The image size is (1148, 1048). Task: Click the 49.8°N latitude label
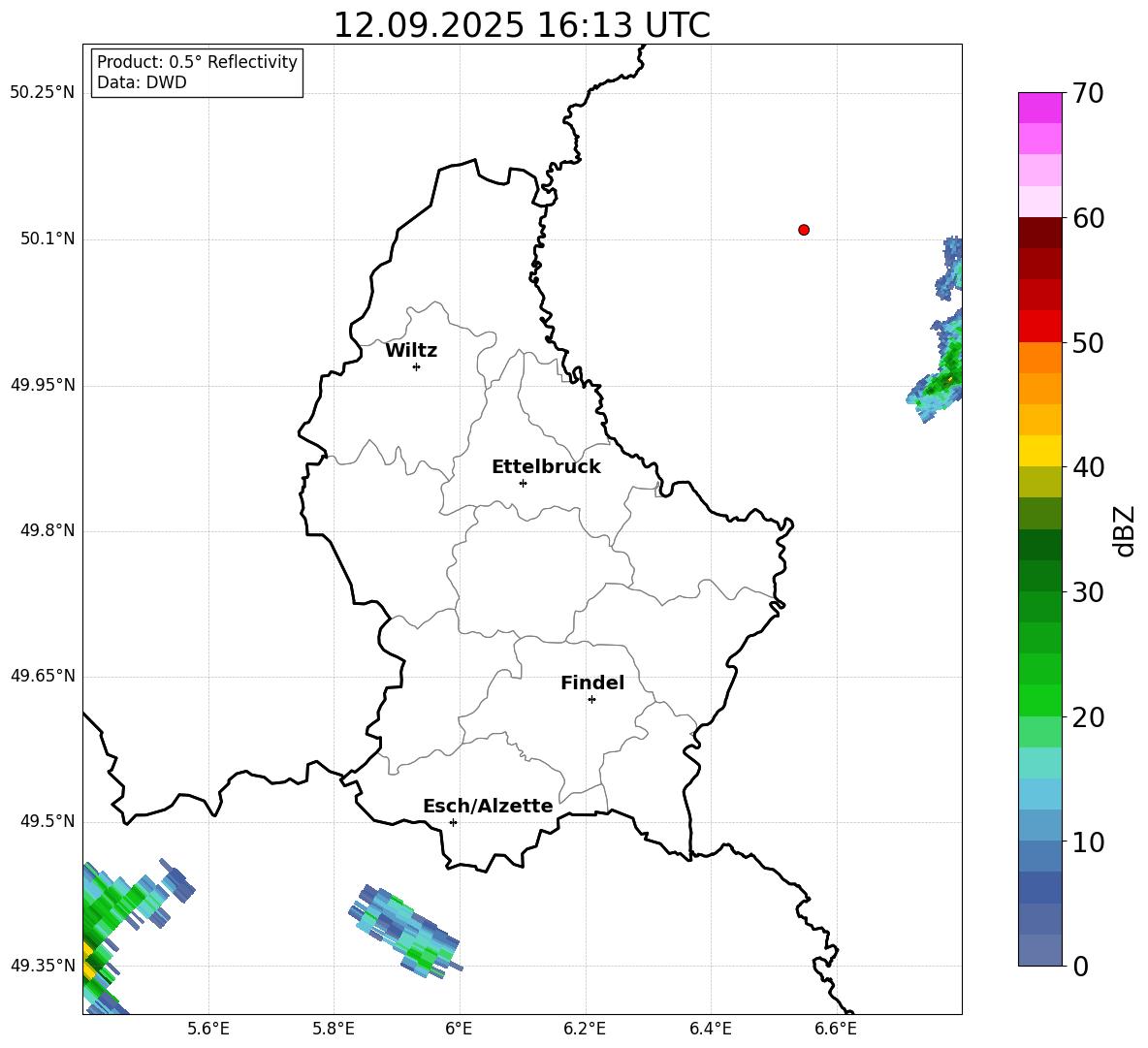click(48, 530)
